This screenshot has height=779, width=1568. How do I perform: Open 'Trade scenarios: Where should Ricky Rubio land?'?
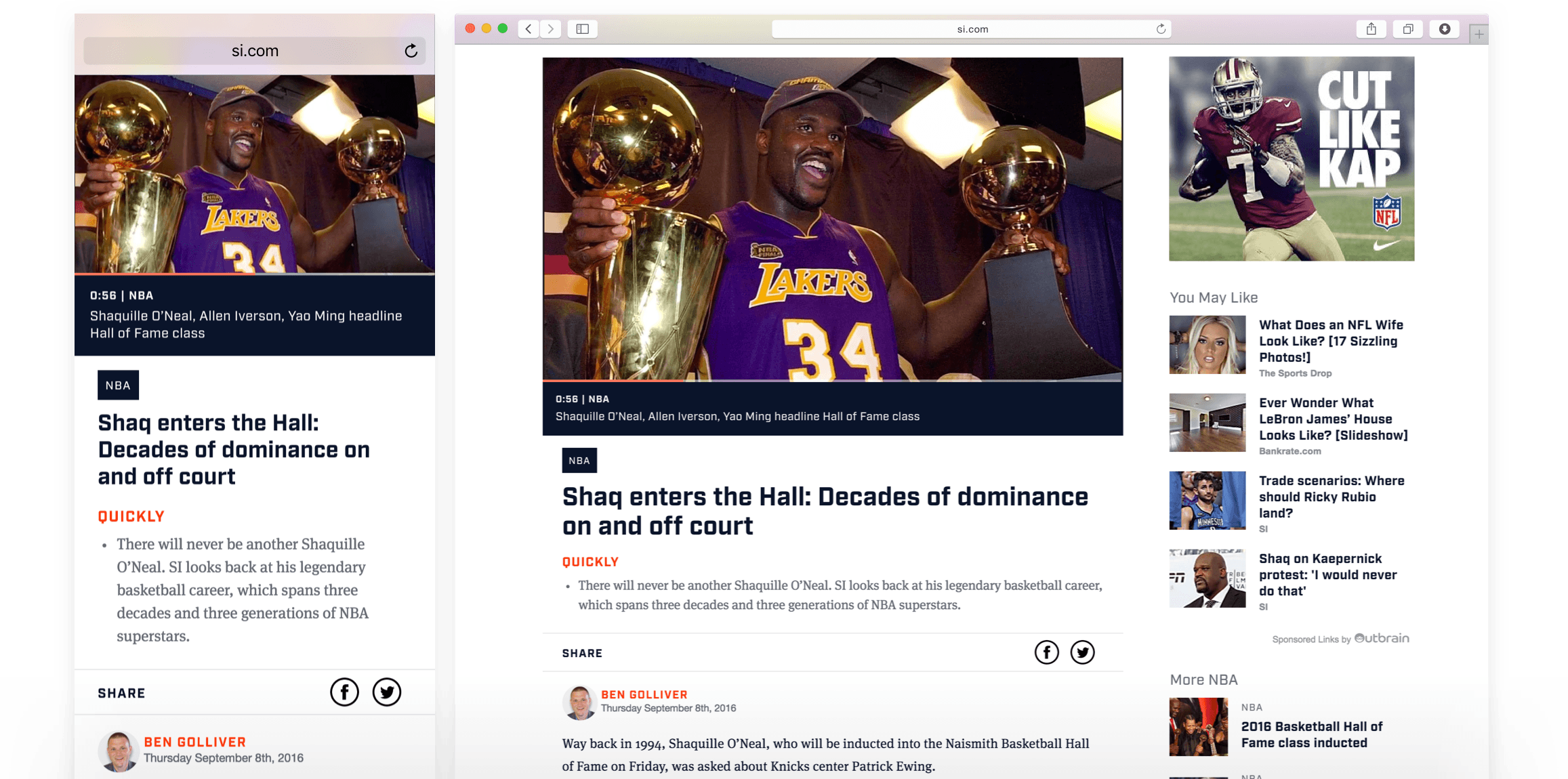coord(1332,497)
